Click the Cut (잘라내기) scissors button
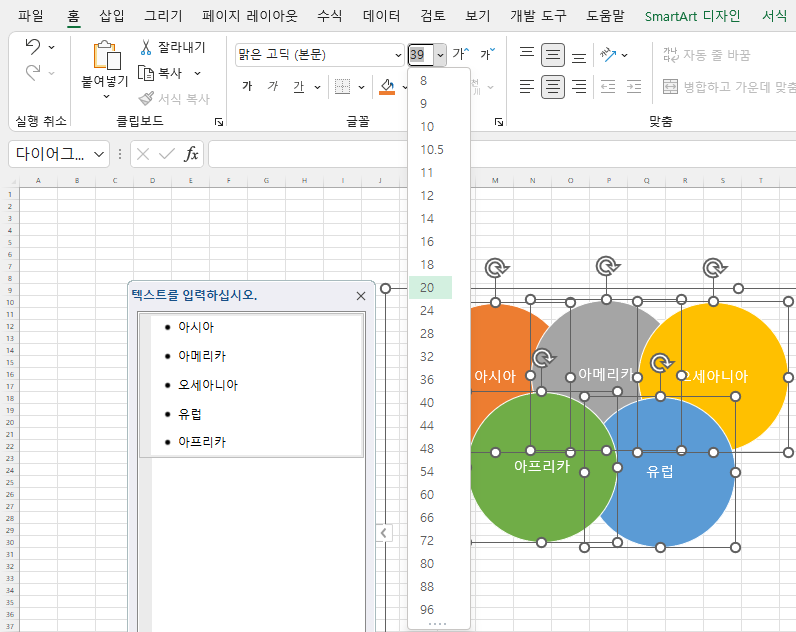The image size is (796, 632). [x=173, y=47]
